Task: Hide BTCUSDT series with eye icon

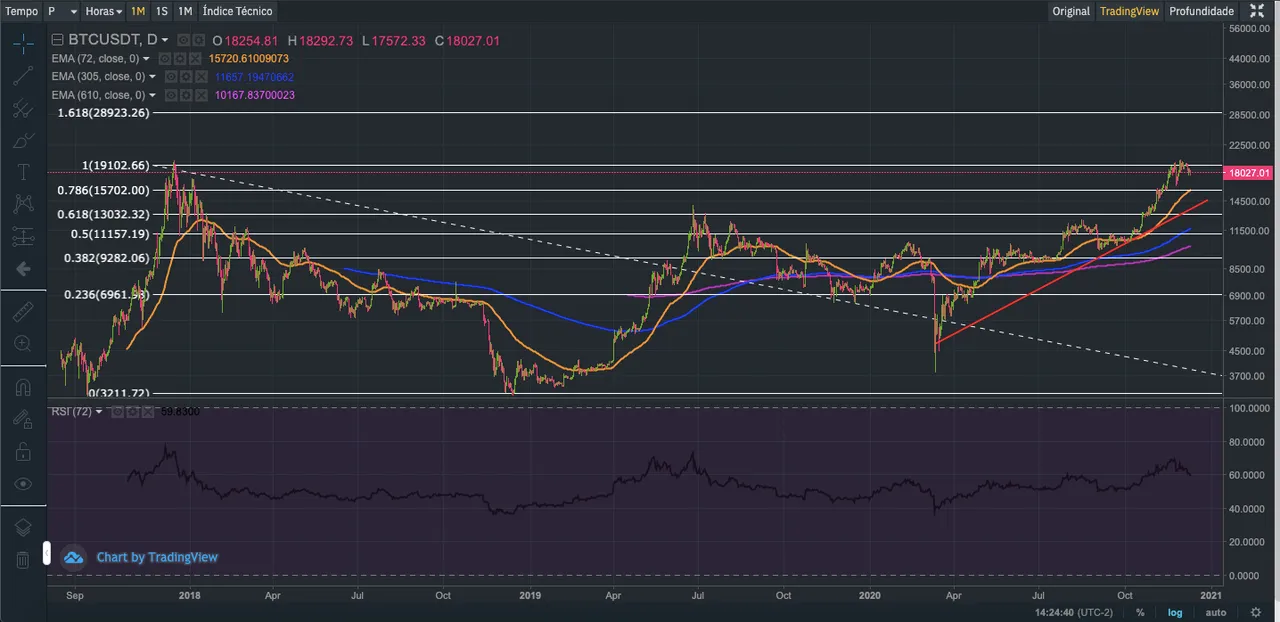Action: 184,40
